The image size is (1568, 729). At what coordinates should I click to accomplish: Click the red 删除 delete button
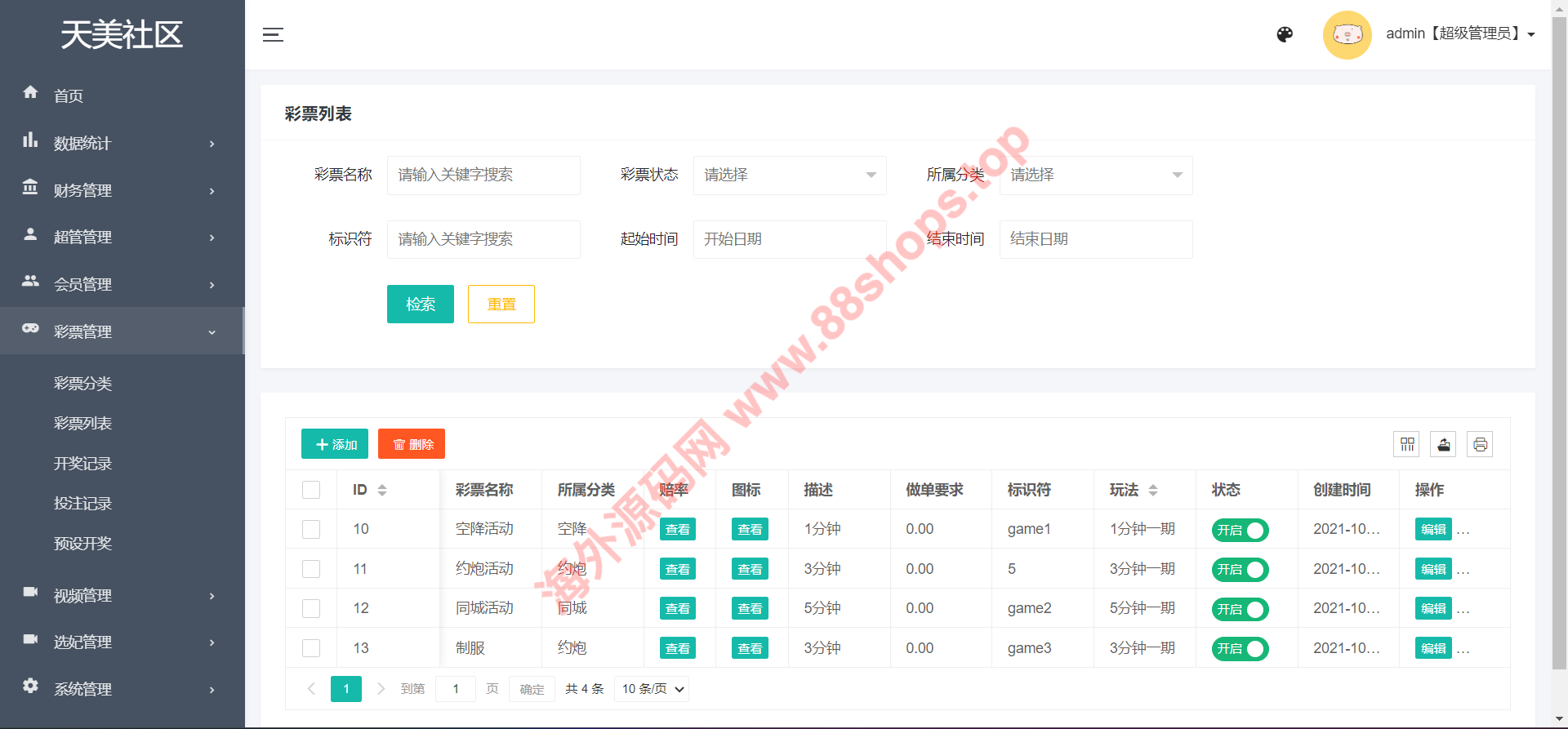coord(412,444)
